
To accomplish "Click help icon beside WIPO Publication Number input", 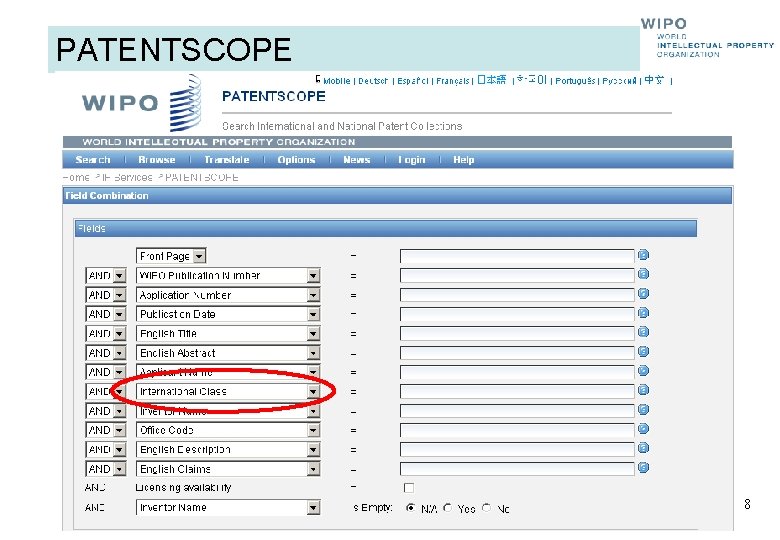I will click(x=643, y=274).
